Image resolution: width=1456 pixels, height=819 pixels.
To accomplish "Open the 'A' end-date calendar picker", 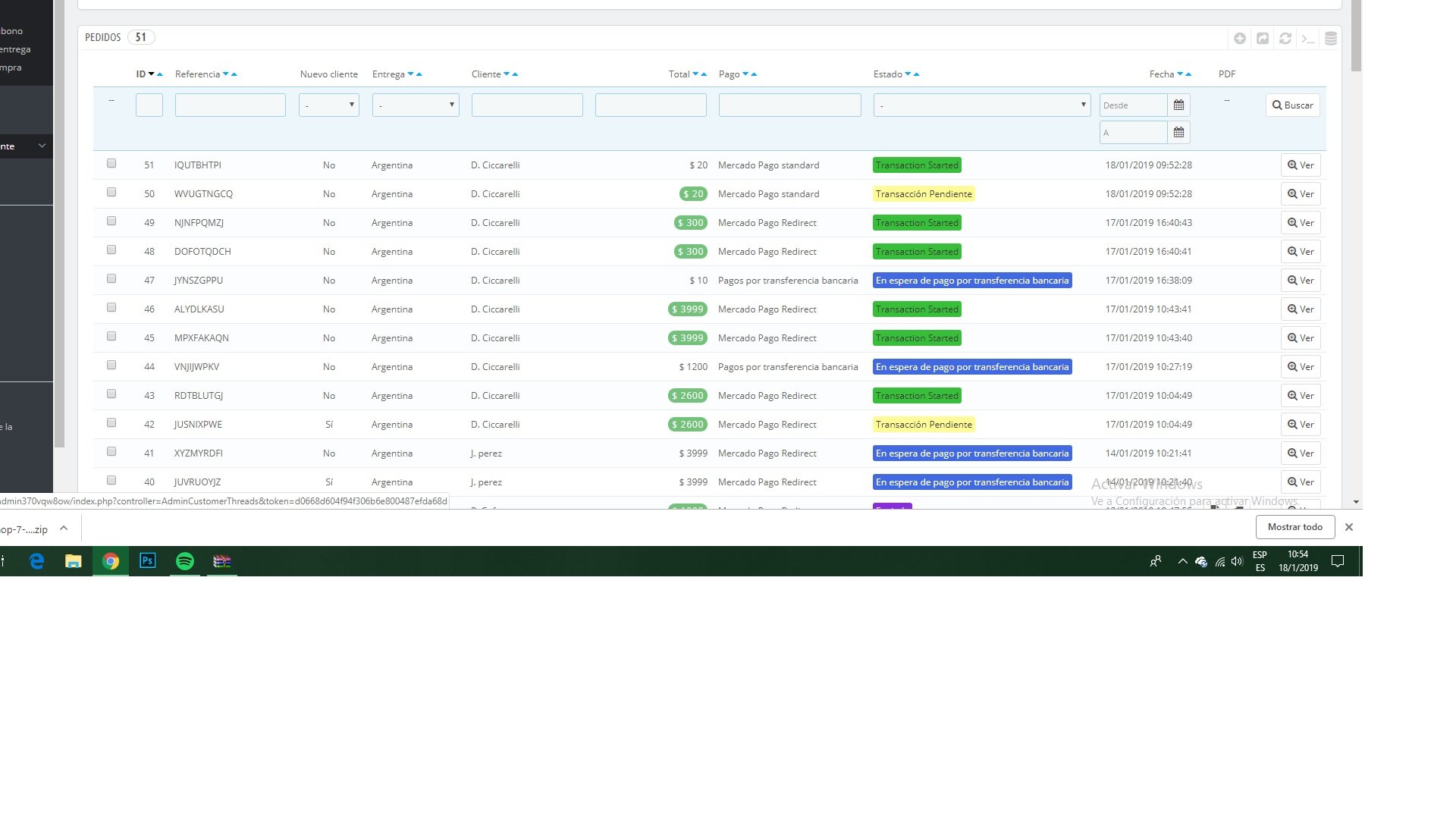I will [1178, 133].
